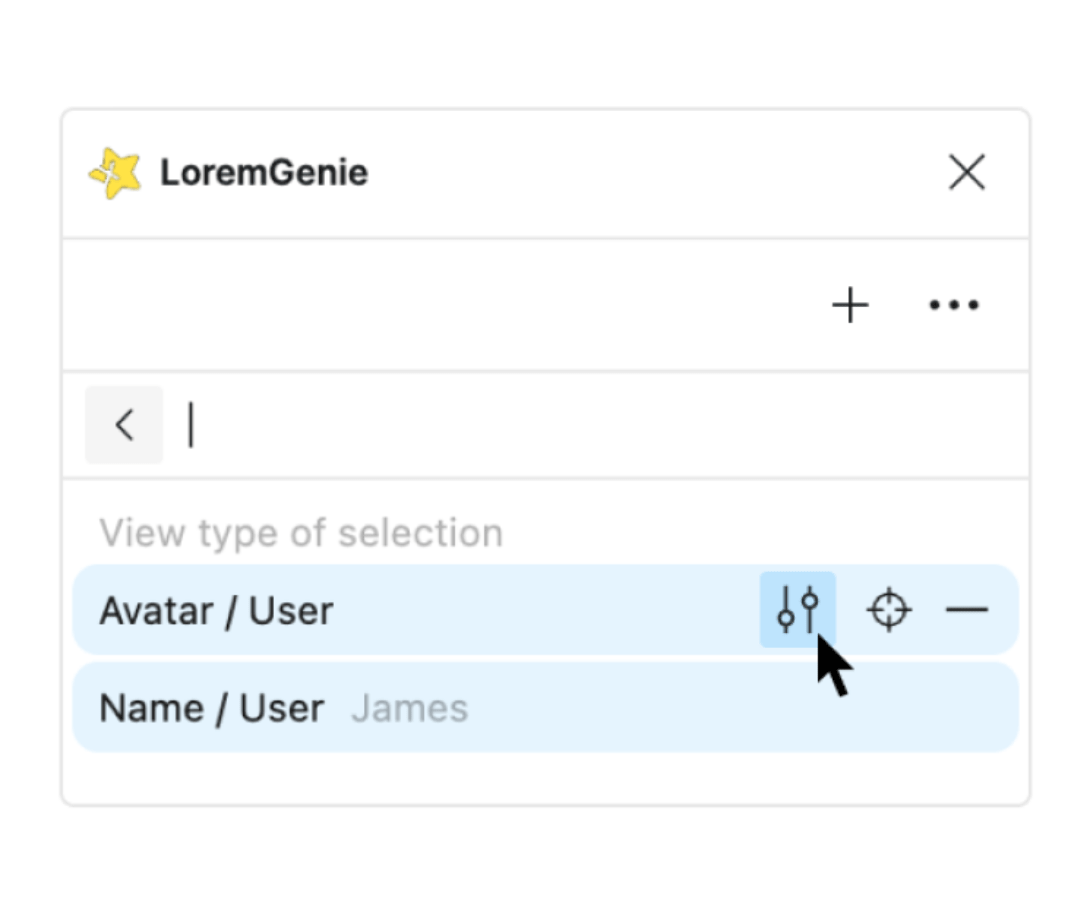Close the LoremGenie plugin panel
The image size is (1090, 918).
[x=967, y=173]
